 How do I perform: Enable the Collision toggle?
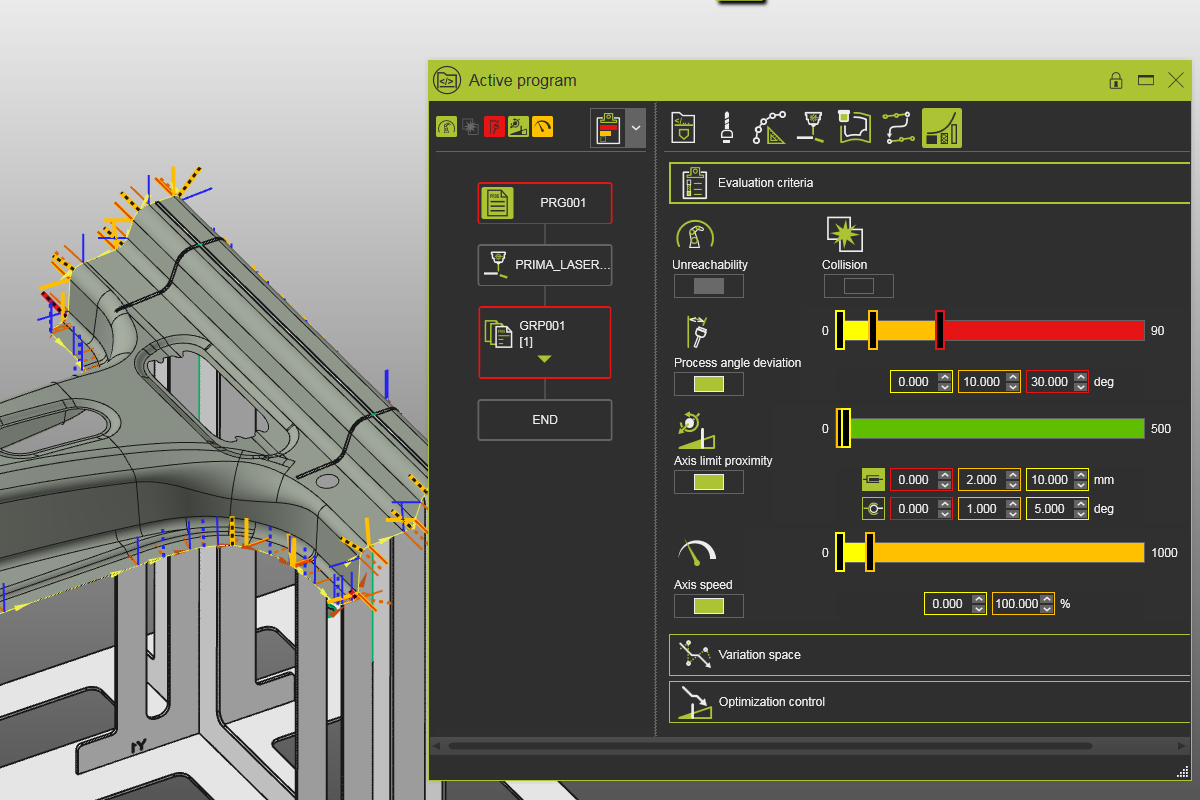pos(858,286)
